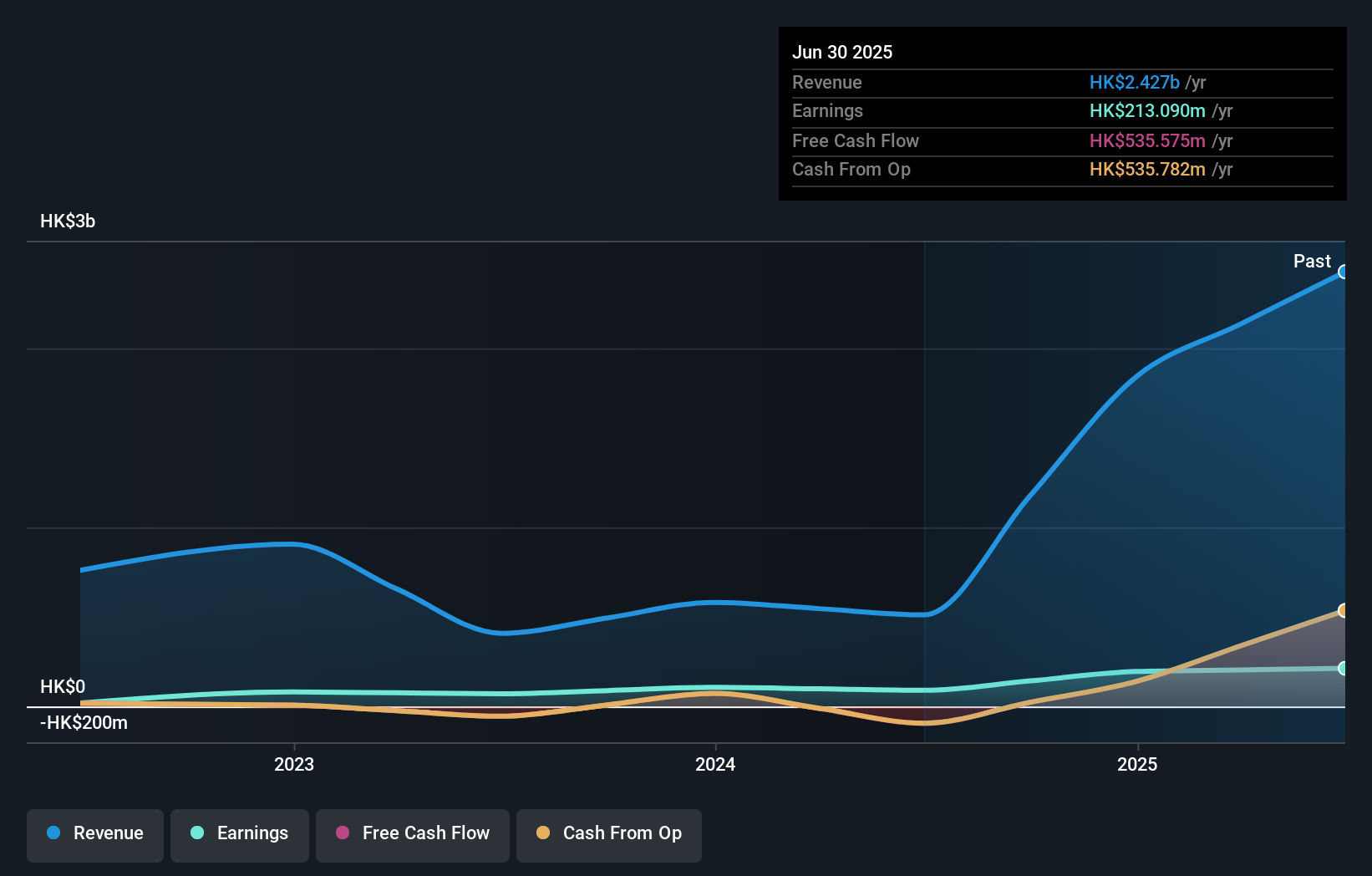Image resolution: width=1372 pixels, height=876 pixels.
Task: Toggle the Earnings legend button
Action: tap(240, 835)
